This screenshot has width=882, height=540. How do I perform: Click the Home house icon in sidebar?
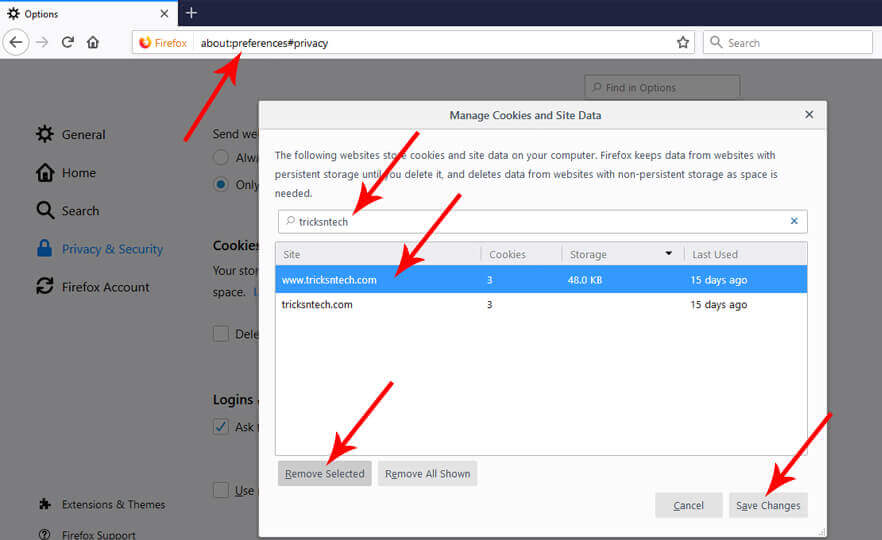[45, 172]
